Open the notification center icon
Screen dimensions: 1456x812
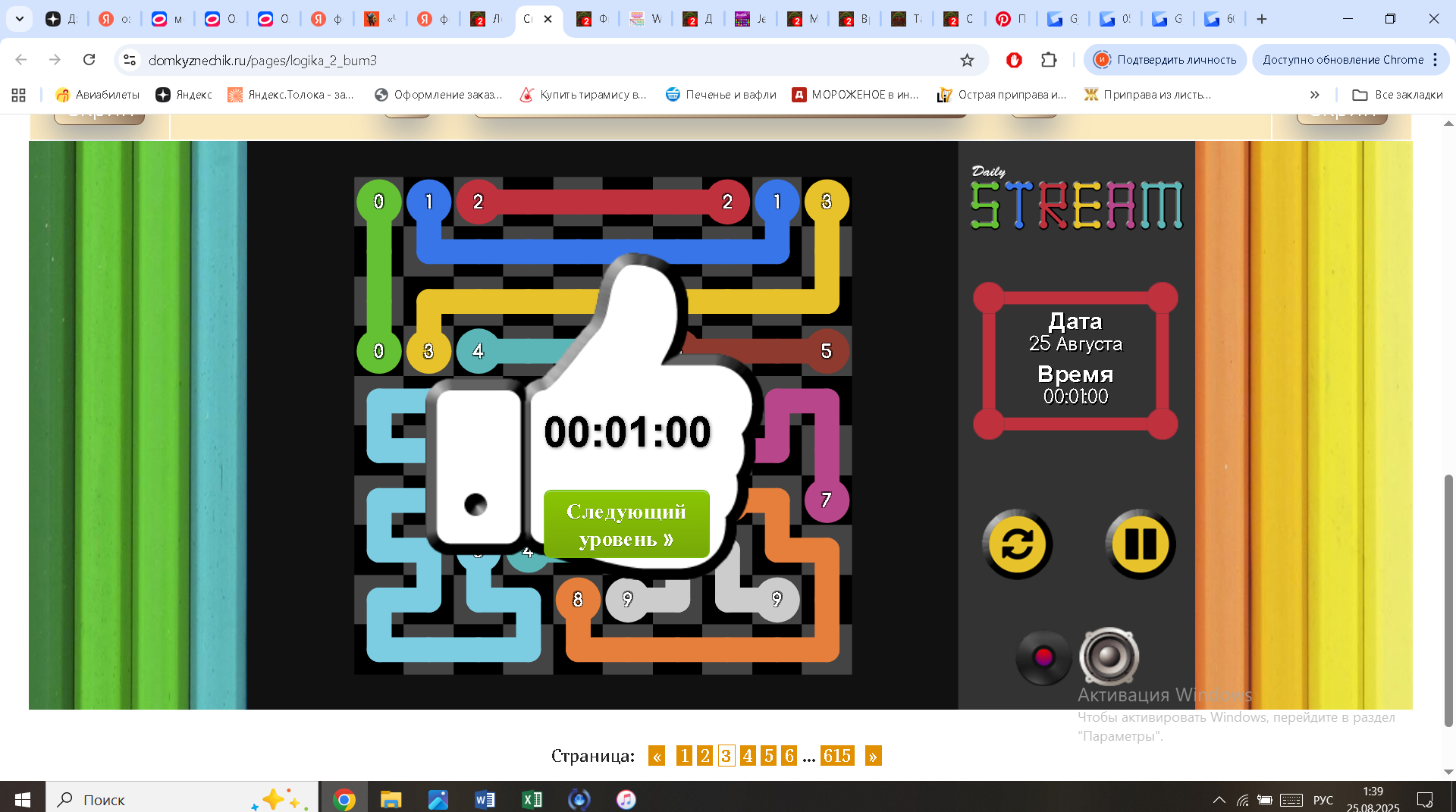(1425, 800)
